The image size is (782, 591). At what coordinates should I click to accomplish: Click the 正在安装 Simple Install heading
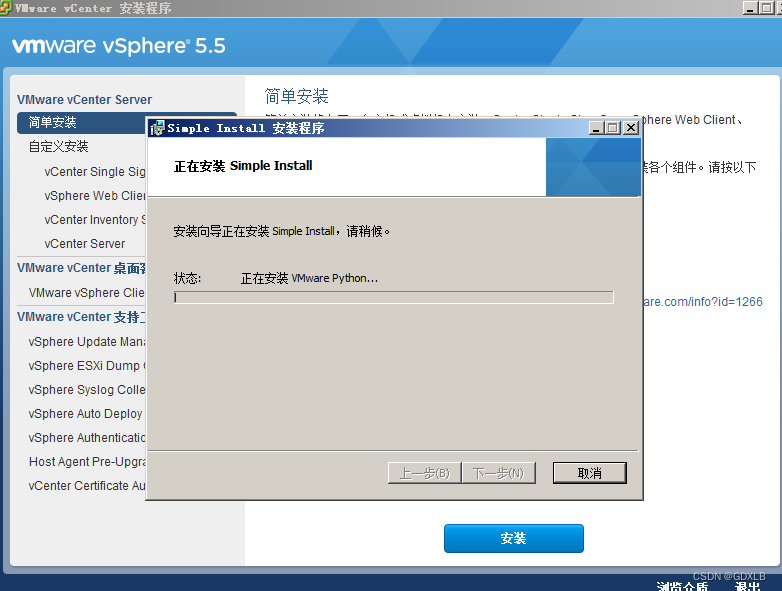click(243, 166)
